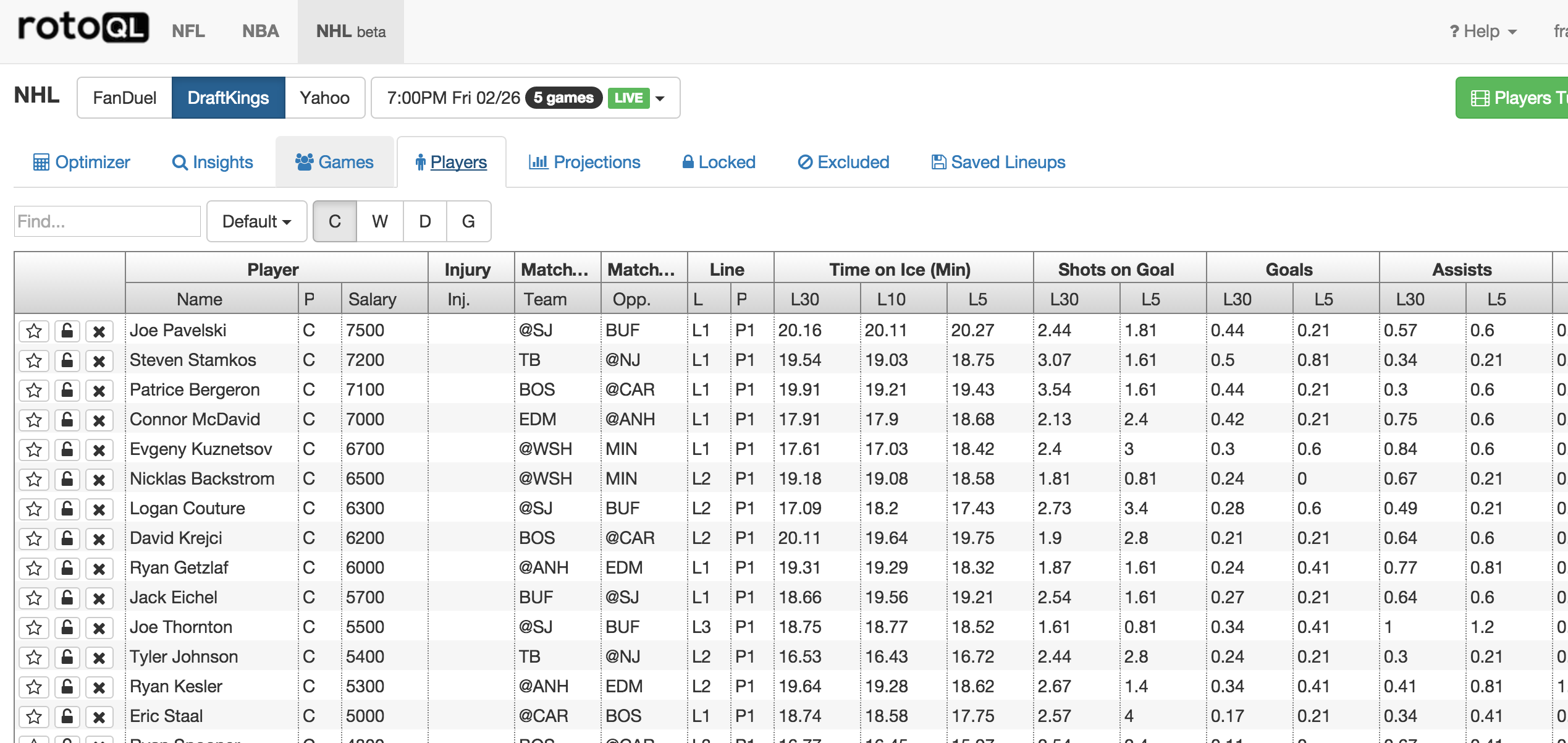Enable the G position filter
The image size is (1568, 743).
tap(468, 221)
